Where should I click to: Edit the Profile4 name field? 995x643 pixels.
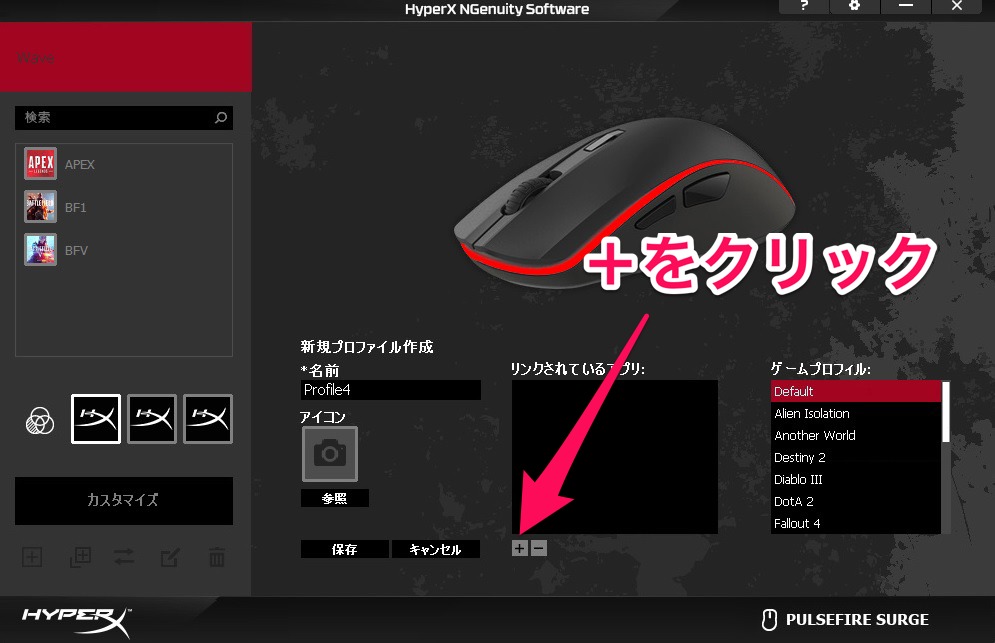(x=390, y=390)
